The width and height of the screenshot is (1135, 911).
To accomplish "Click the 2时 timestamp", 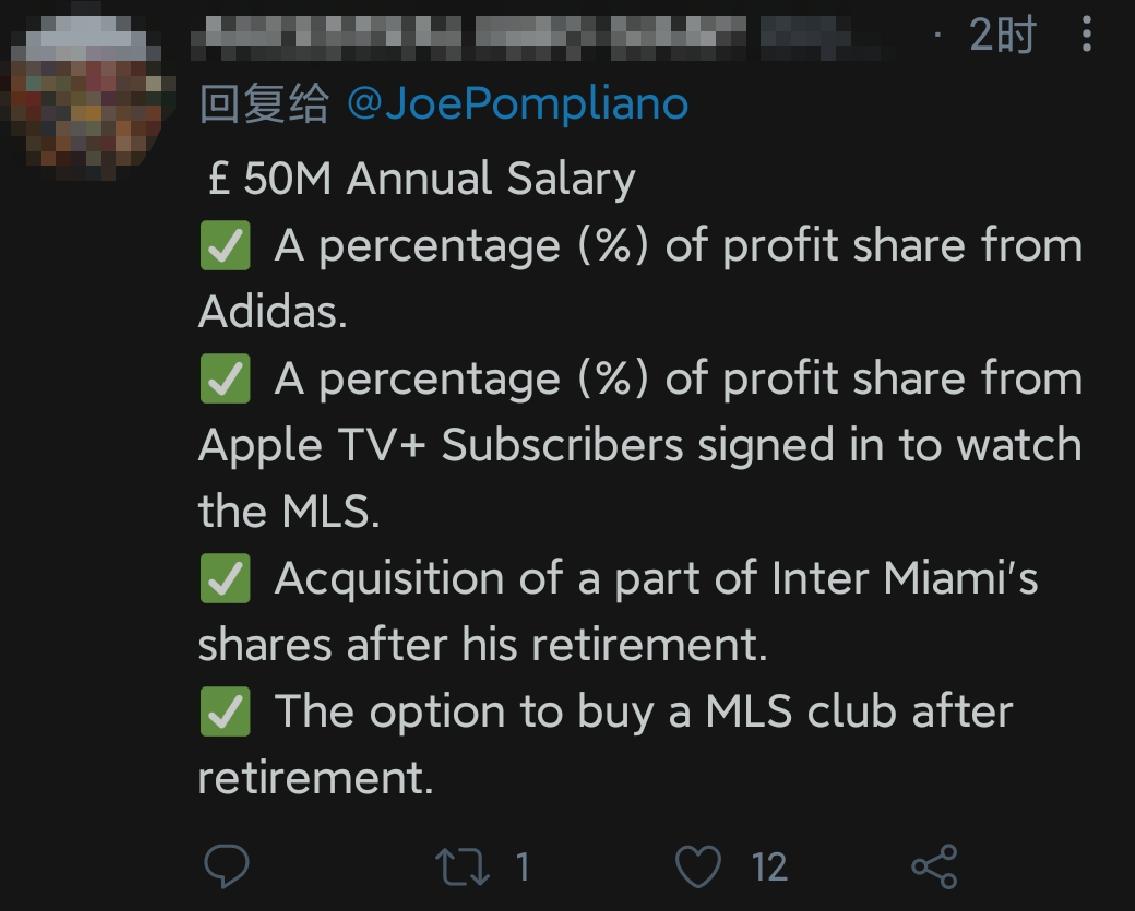I will (1001, 37).
